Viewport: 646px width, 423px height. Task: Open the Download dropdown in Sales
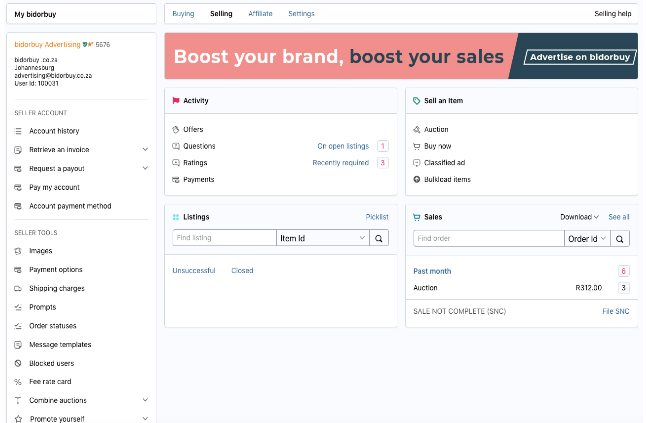[579, 217]
